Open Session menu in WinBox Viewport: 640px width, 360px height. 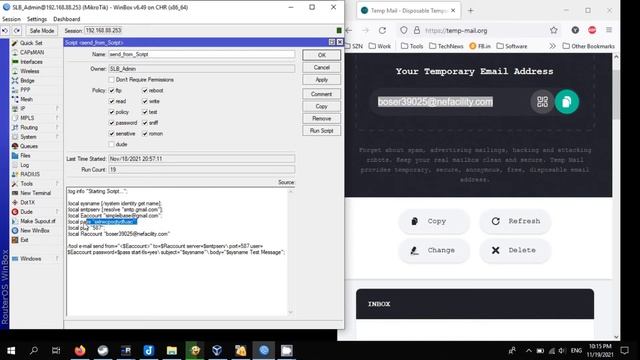pyautogui.click(x=11, y=19)
